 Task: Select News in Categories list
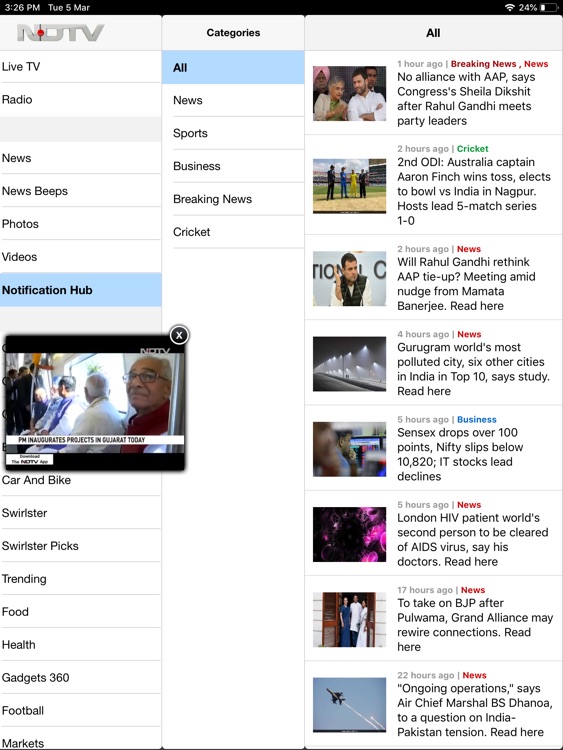click(x=233, y=100)
